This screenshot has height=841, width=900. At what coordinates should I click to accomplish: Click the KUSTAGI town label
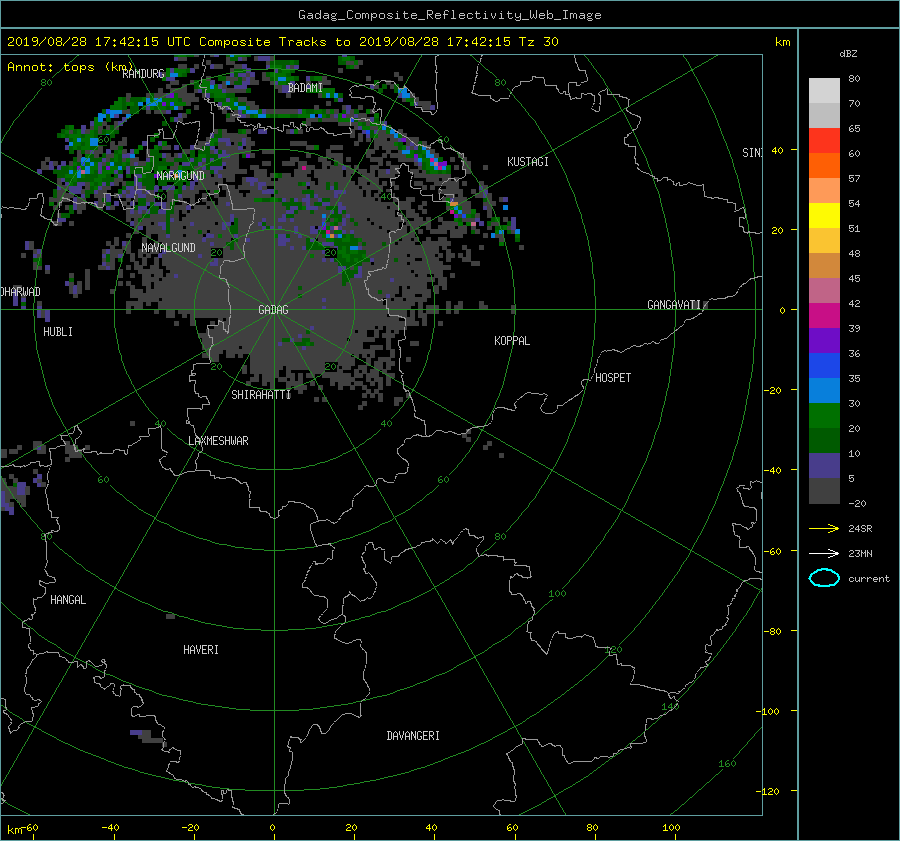pos(527,162)
